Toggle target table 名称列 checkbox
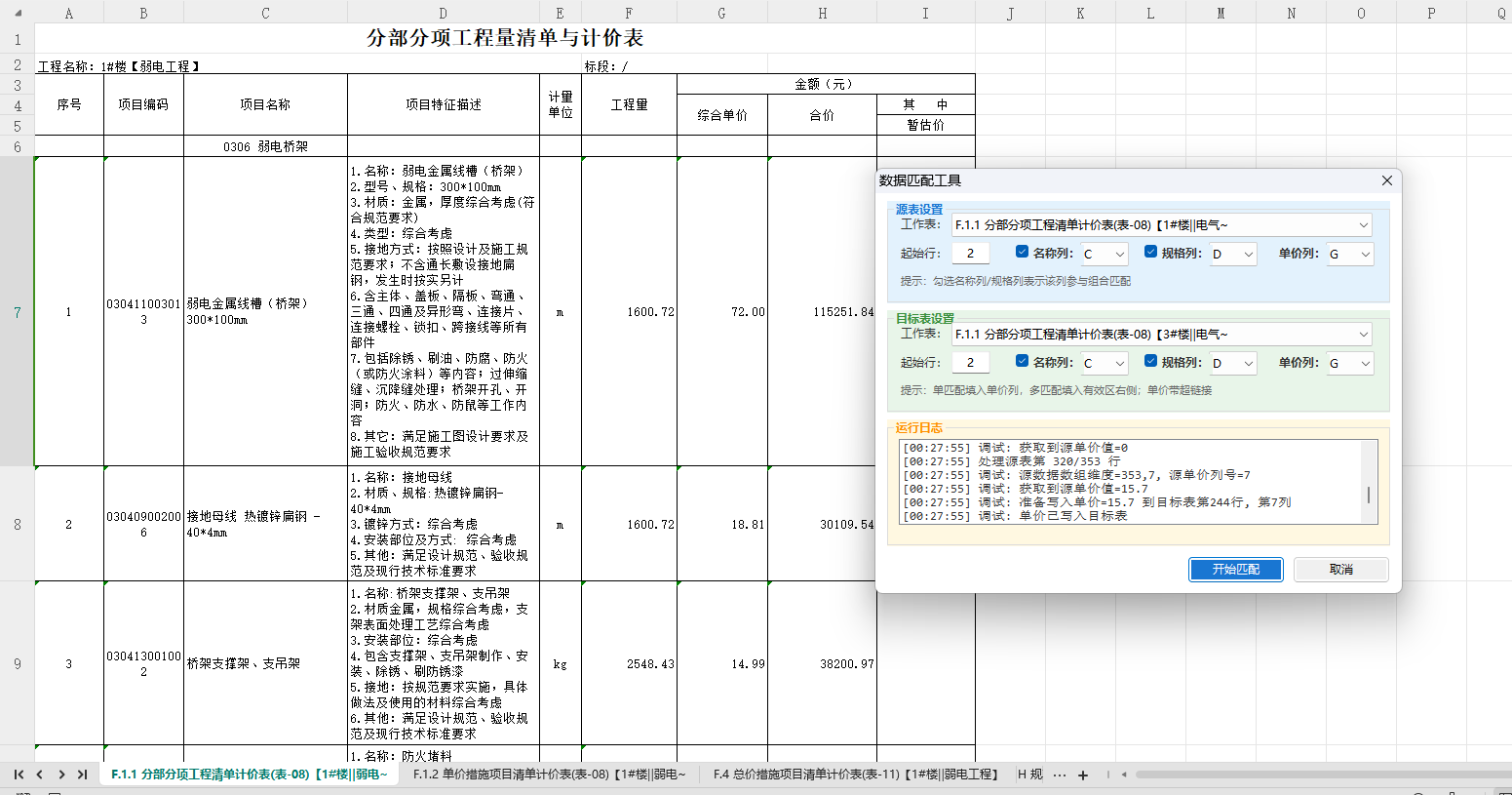 click(x=1023, y=361)
